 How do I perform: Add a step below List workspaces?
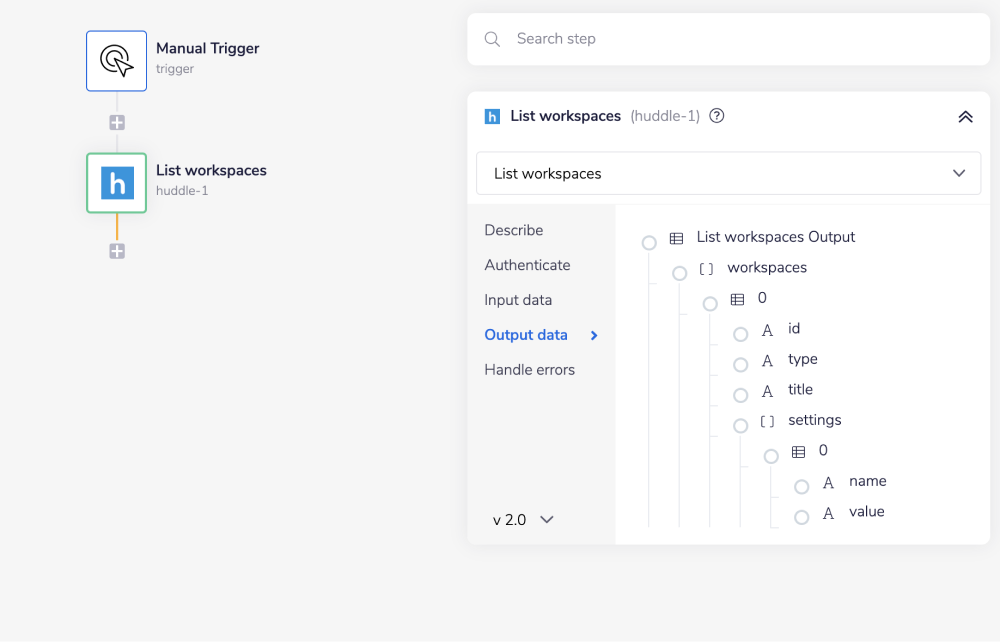click(x=117, y=251)
